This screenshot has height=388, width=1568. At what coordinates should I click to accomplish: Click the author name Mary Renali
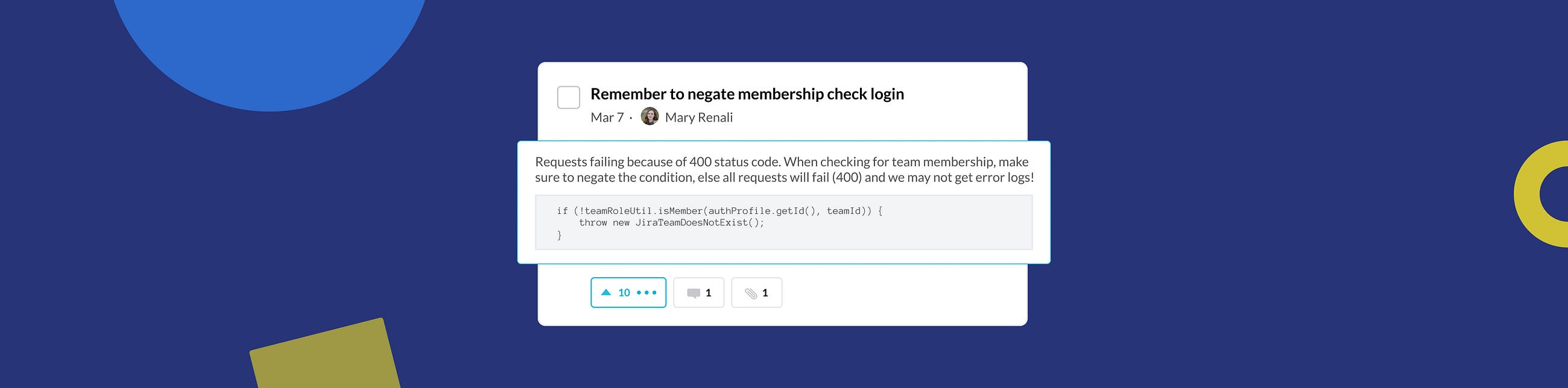click(x=699, y=117)
